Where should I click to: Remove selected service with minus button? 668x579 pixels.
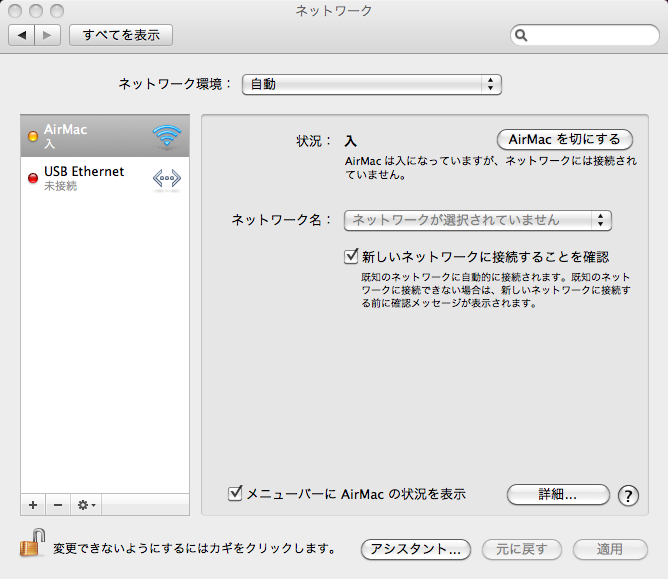click(x=58, y=505)
